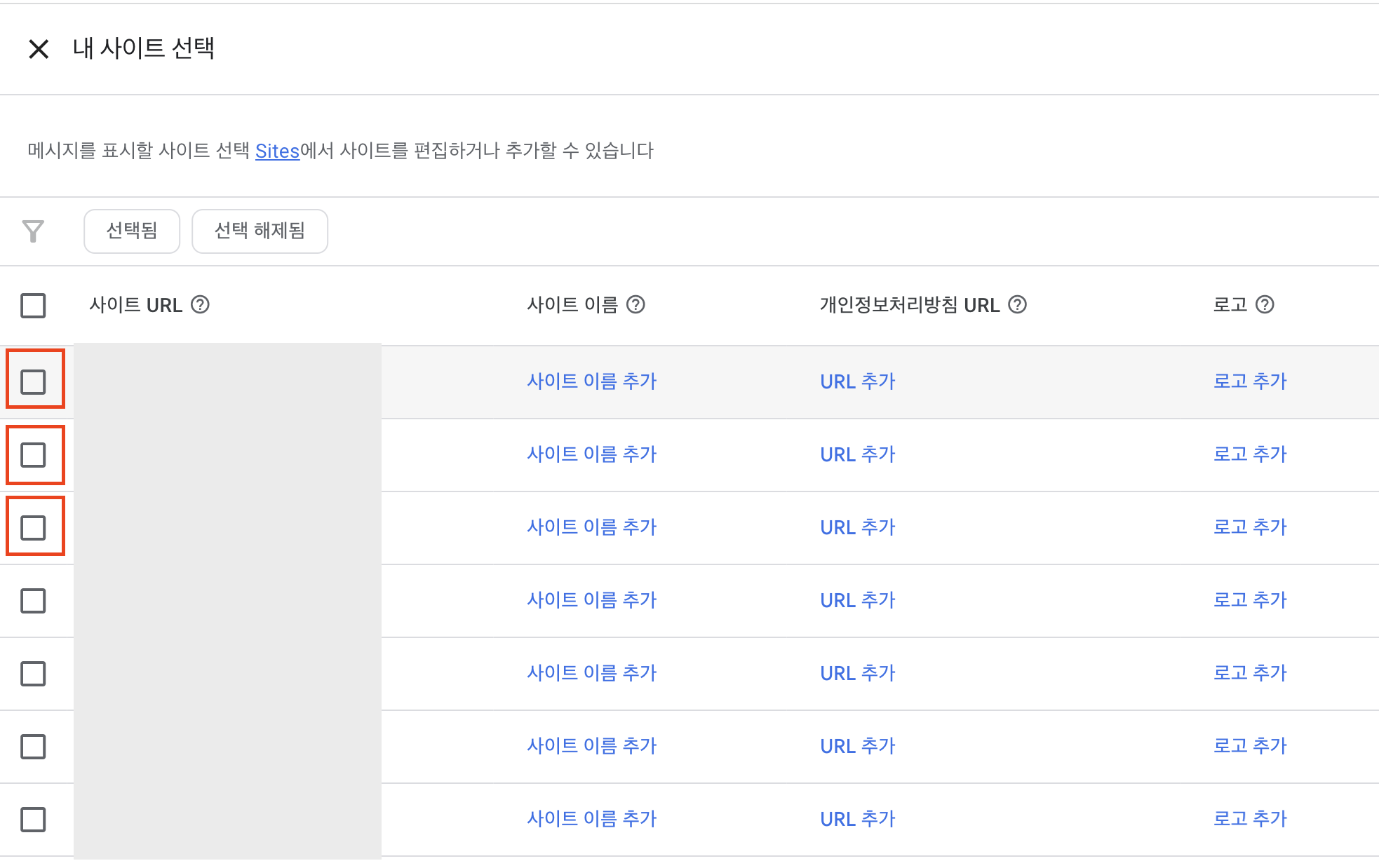Click 로고 추가 in third row
The width and height of the screenshot is (1379, 868).
point(1250,527)
